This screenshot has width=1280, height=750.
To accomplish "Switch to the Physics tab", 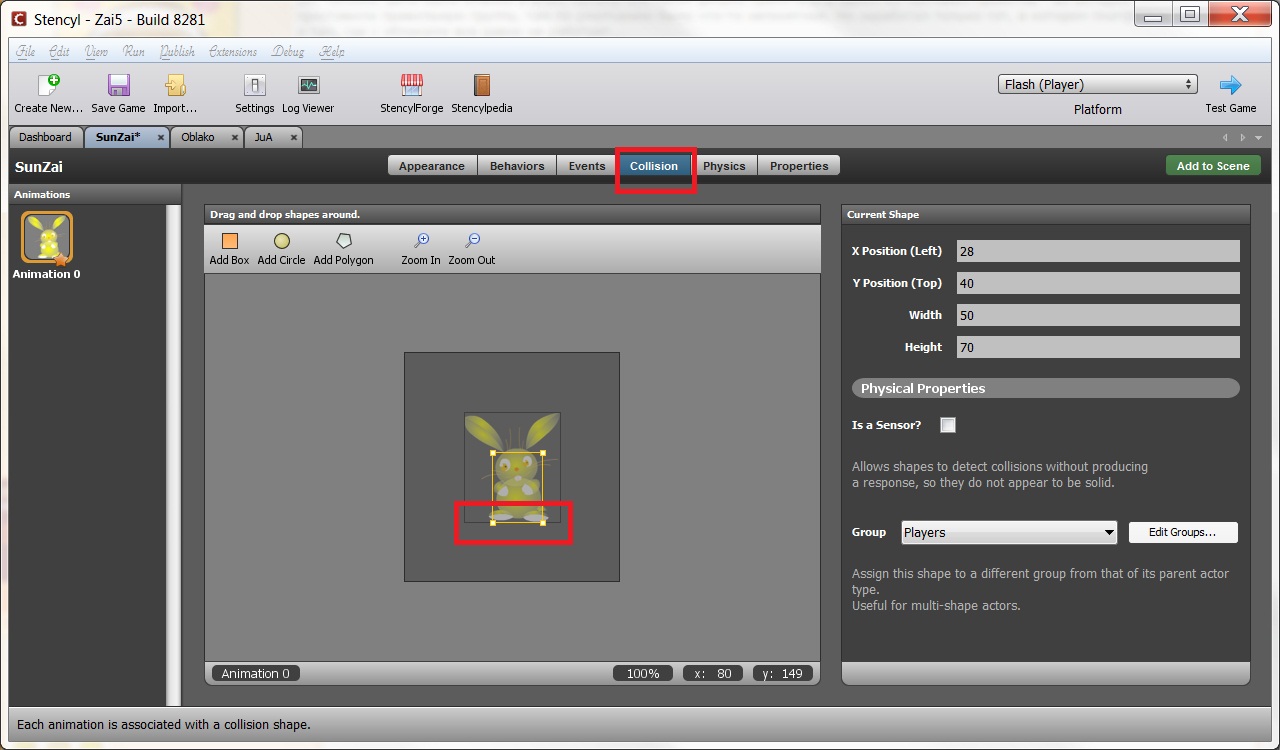I will click(x=724, y=166).
